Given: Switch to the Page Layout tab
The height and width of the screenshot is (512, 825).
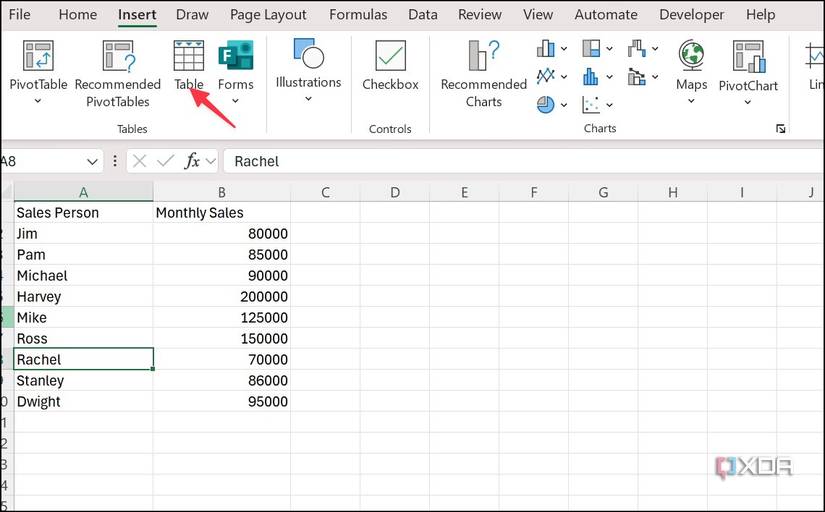Looking at the screenshot, I should (268, 15).
